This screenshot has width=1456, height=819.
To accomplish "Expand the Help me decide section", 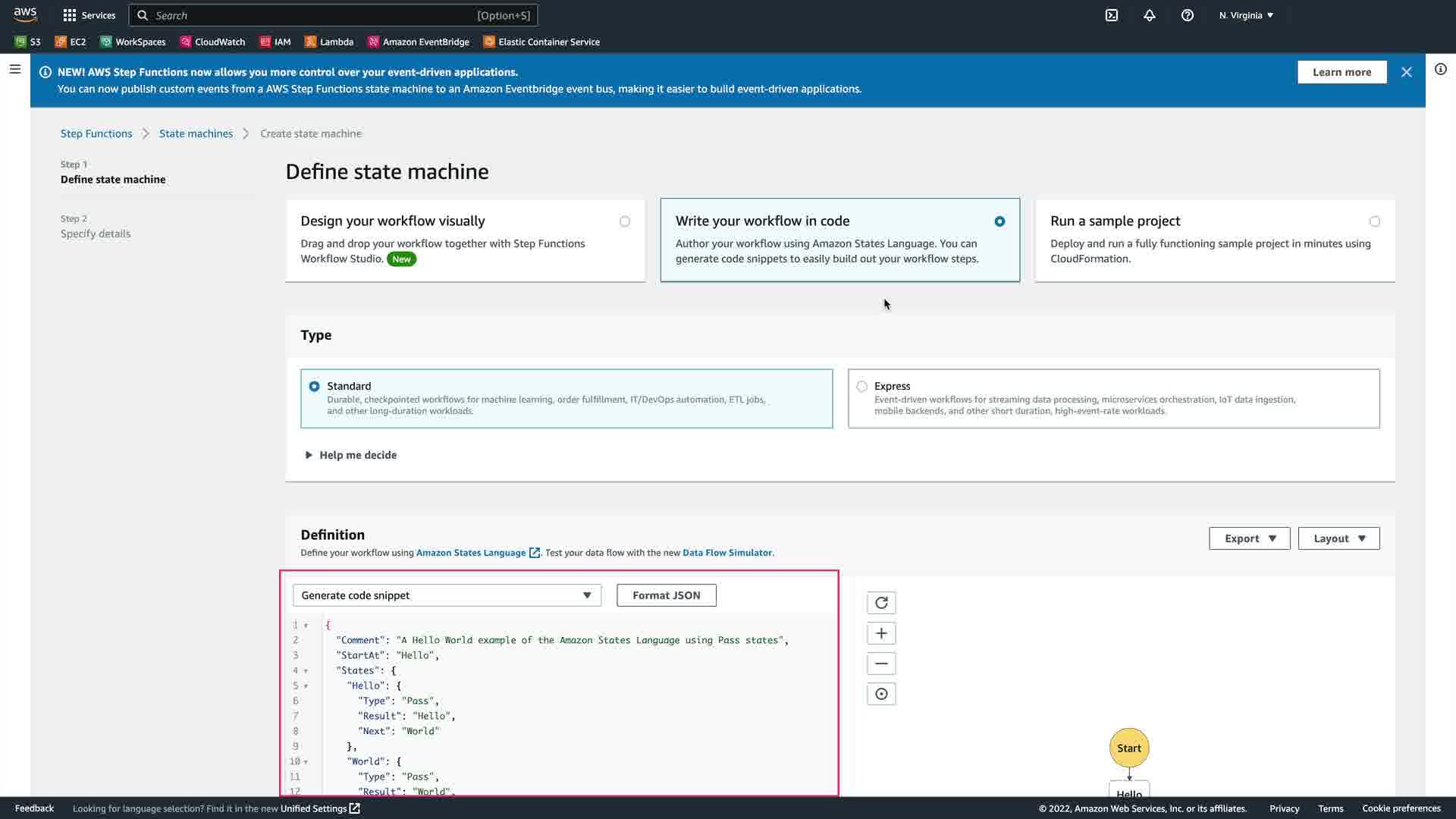I will click(350, 455).
